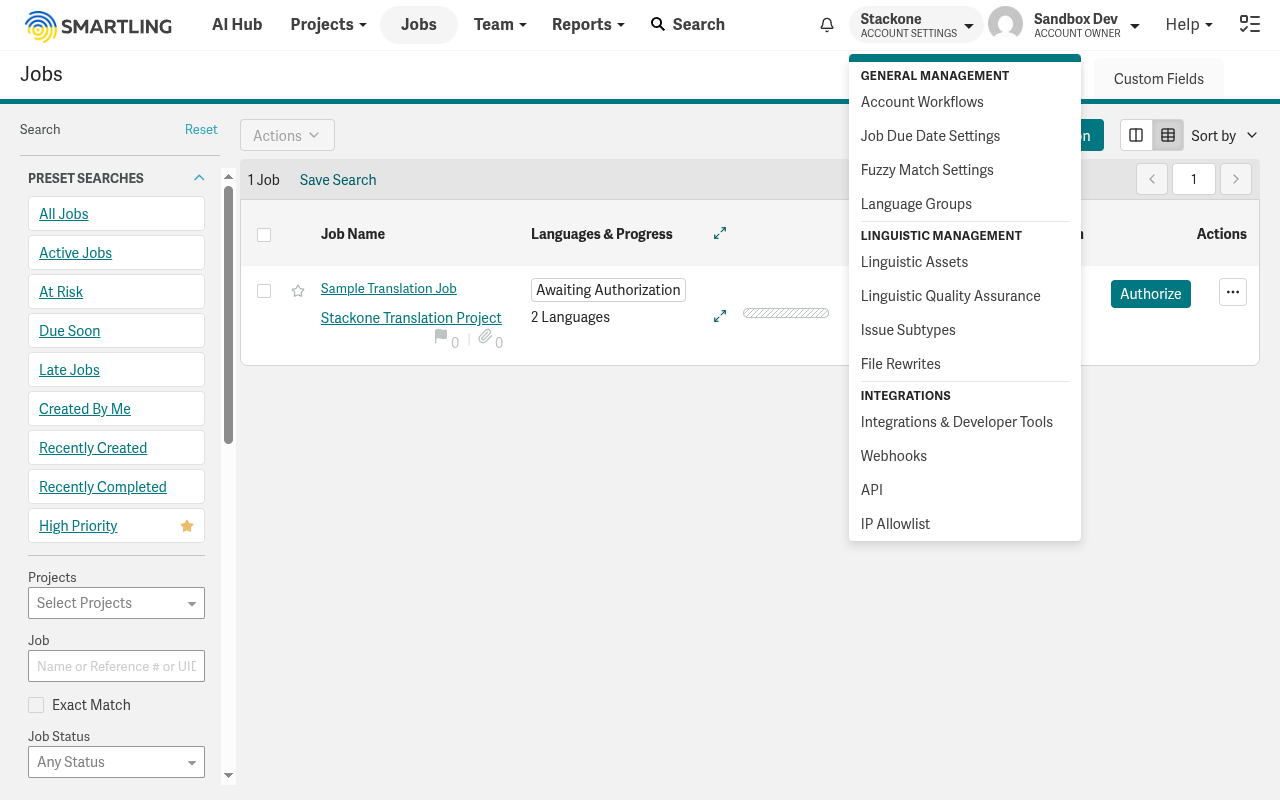Open Linguistic Quality Assurance

(x=950, y=296)
